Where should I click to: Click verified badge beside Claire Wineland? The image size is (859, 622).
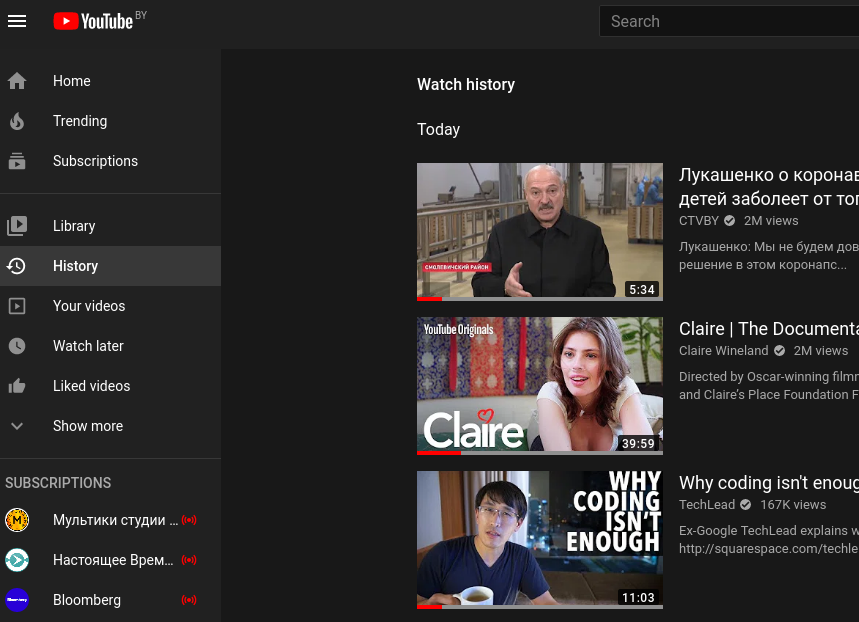pos(780,351)
